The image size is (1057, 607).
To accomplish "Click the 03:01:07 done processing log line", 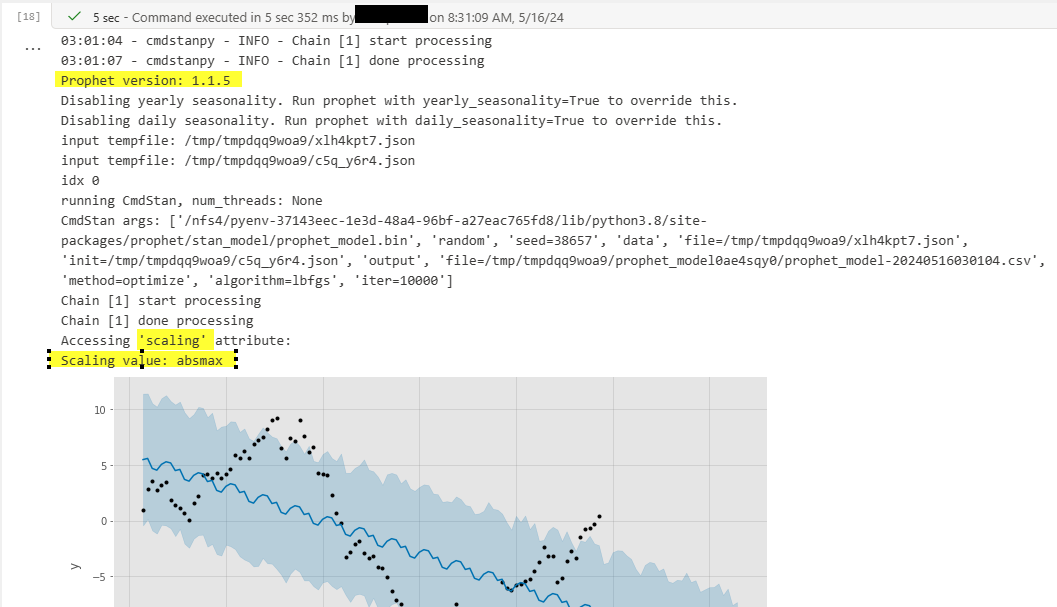I will 272,61.
